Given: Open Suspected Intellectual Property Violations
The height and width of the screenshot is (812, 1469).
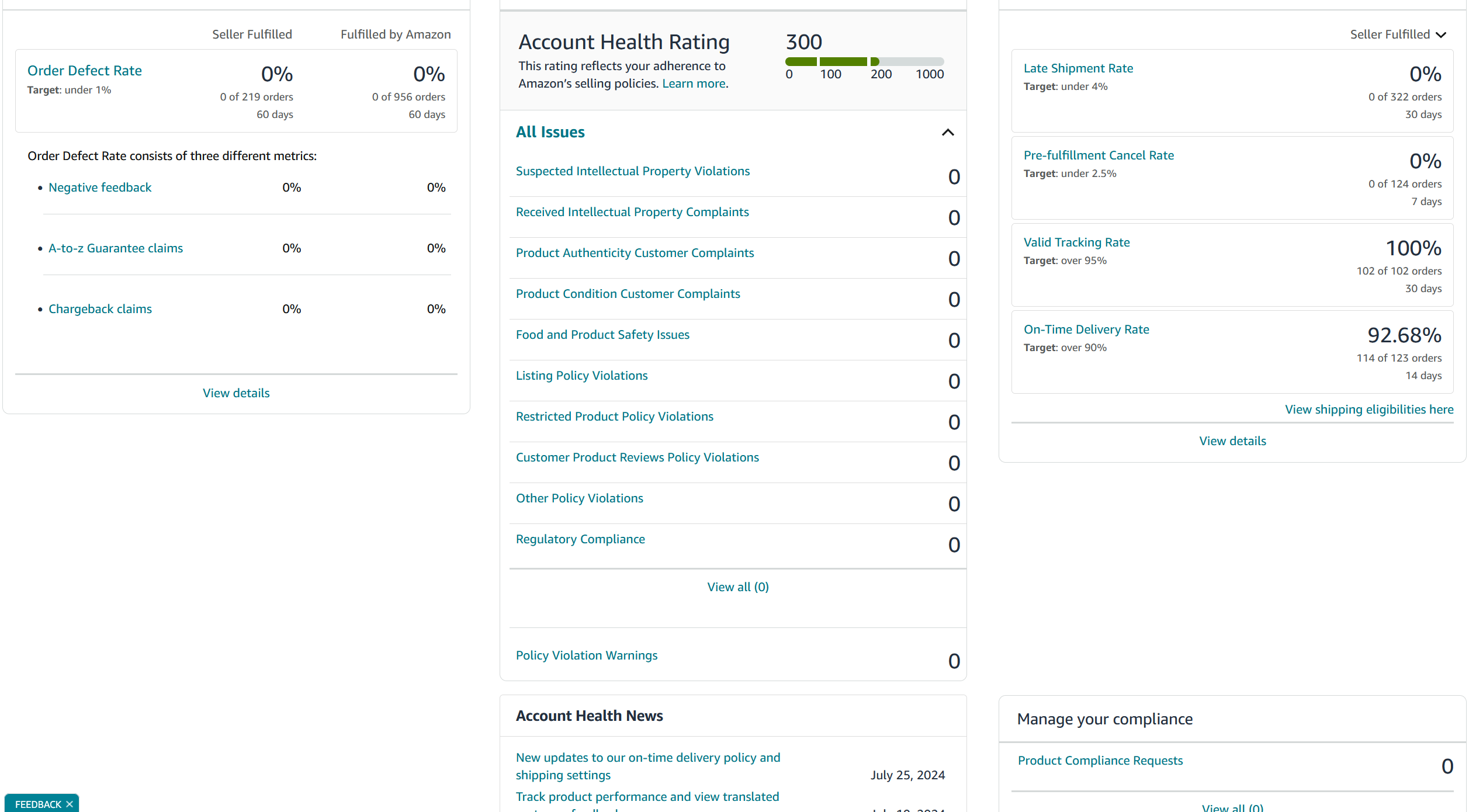Looking at the screenshot, I should pyautogui.click(x=633, y=171).
